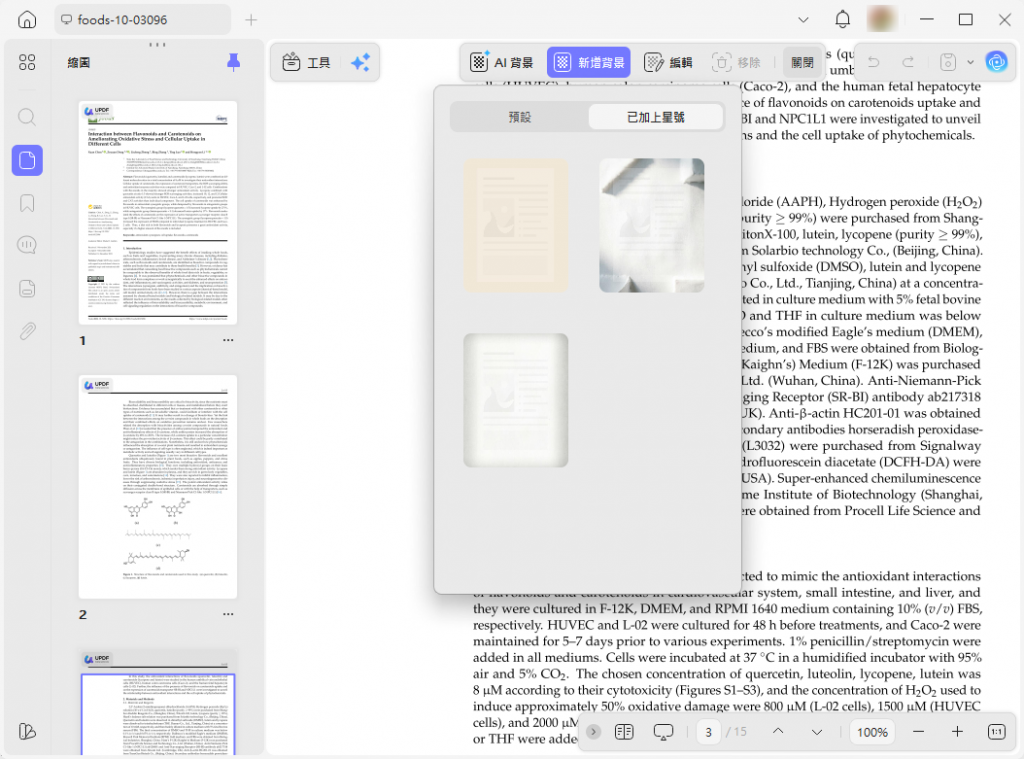The image size is (1024, 759).
Task: Select the page thumbnails sidebar icon
Action: coord(27,160)
